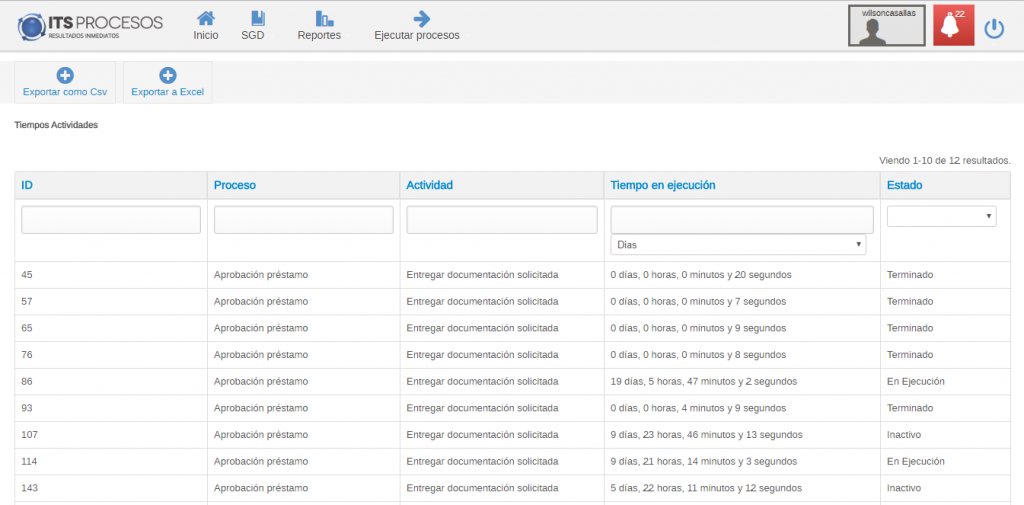1024x505 pixels.
Task: Open the Inicio menu label
Action: coord(206,35)
